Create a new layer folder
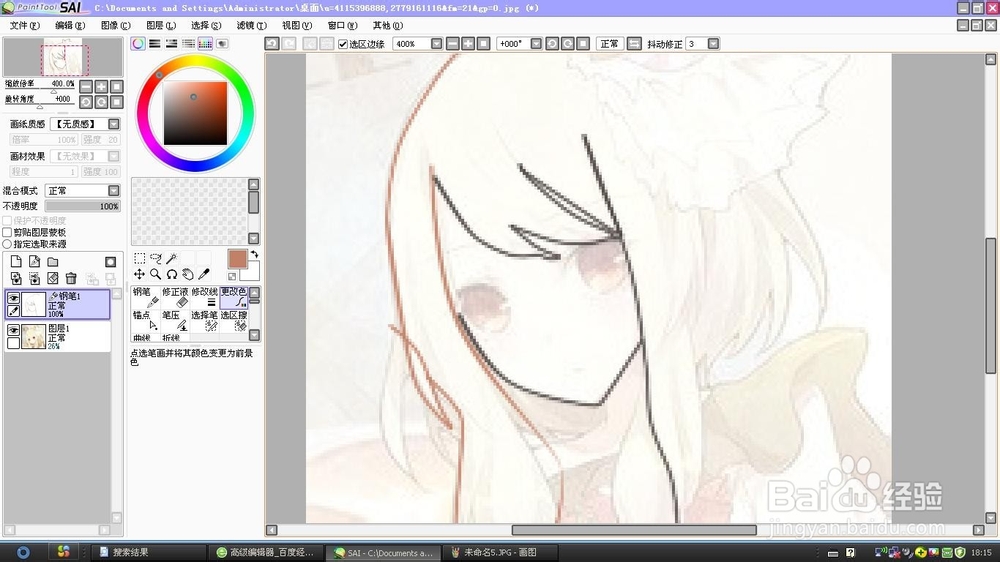The width and height of the screenshot is (1000, 562). pyautogui.click(x=53, y=262)
